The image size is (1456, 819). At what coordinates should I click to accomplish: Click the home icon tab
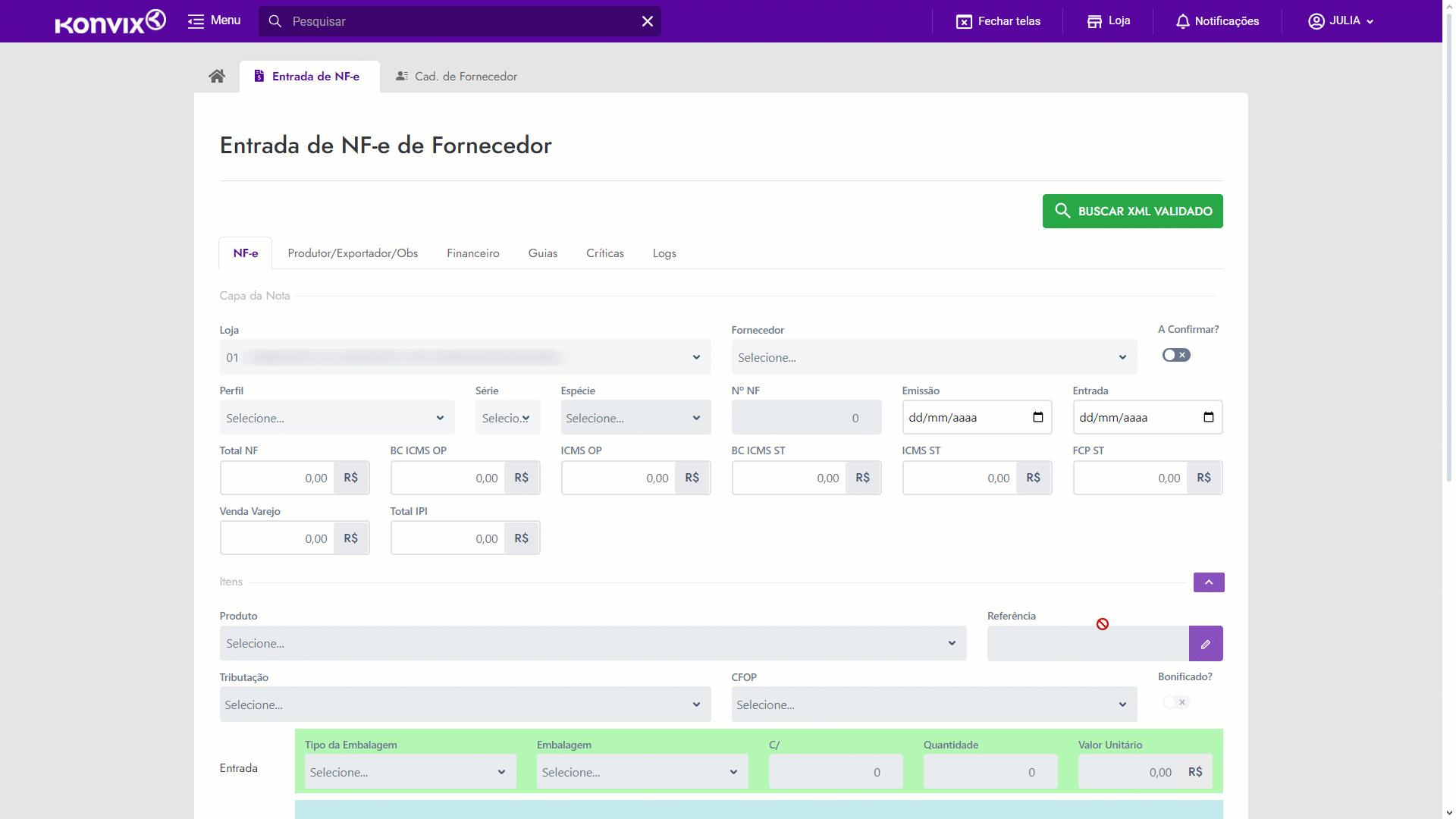217,76
